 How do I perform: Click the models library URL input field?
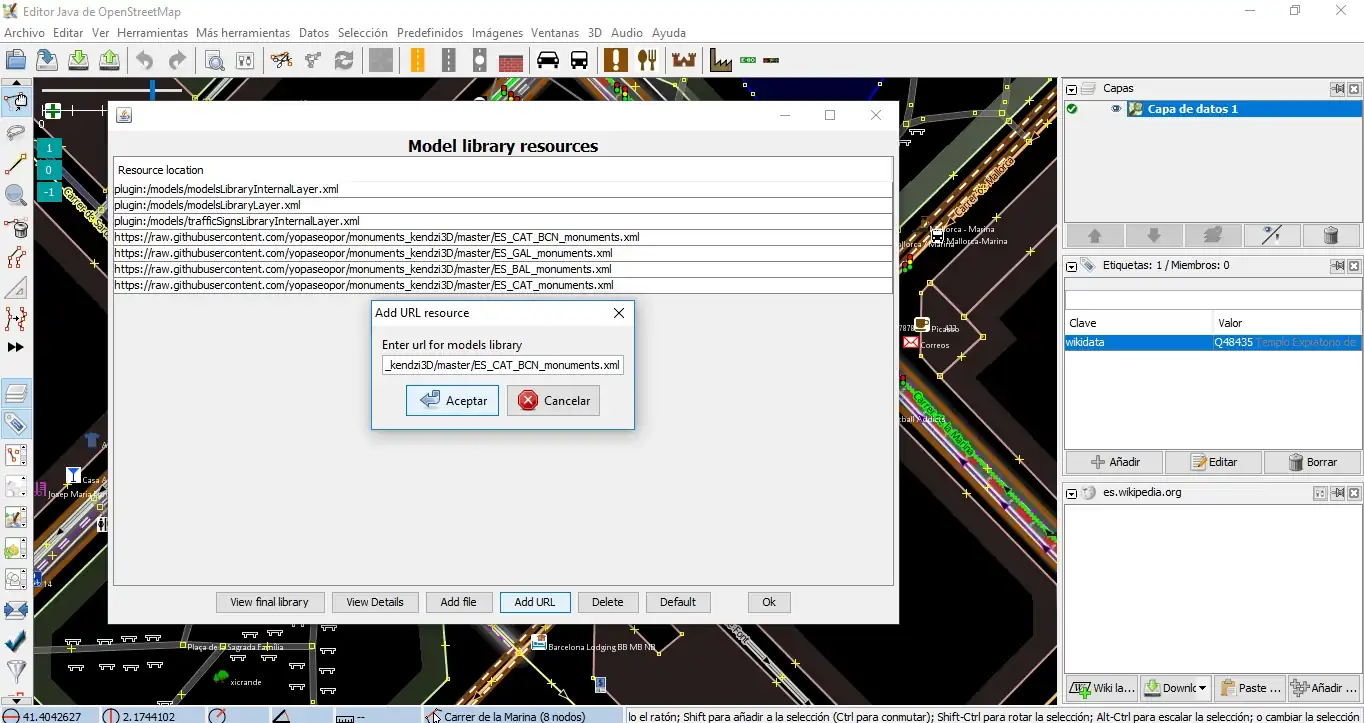[x=503, y=365]
